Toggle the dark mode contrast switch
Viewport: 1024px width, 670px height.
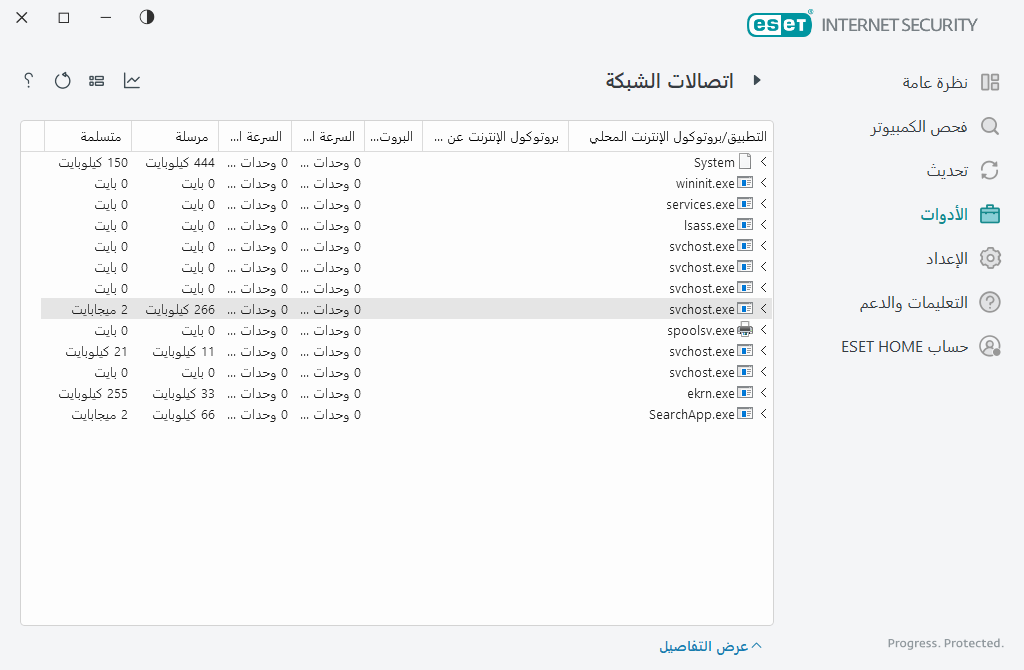(x=146, y=17)
